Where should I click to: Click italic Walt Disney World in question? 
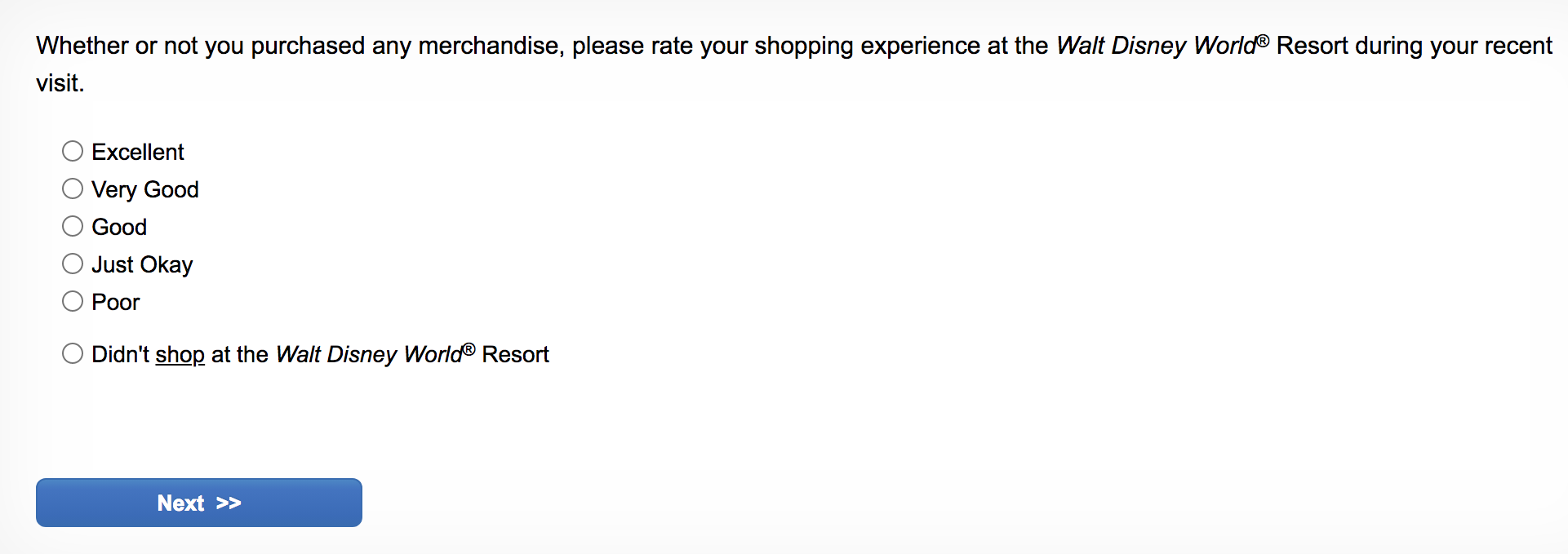pos(1155,46)
